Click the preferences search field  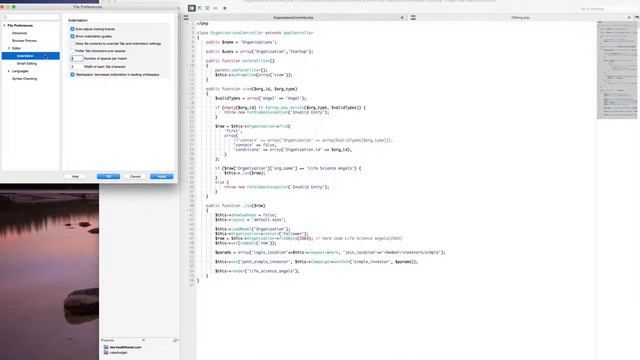pyautogui.click(x=31, y=17)
